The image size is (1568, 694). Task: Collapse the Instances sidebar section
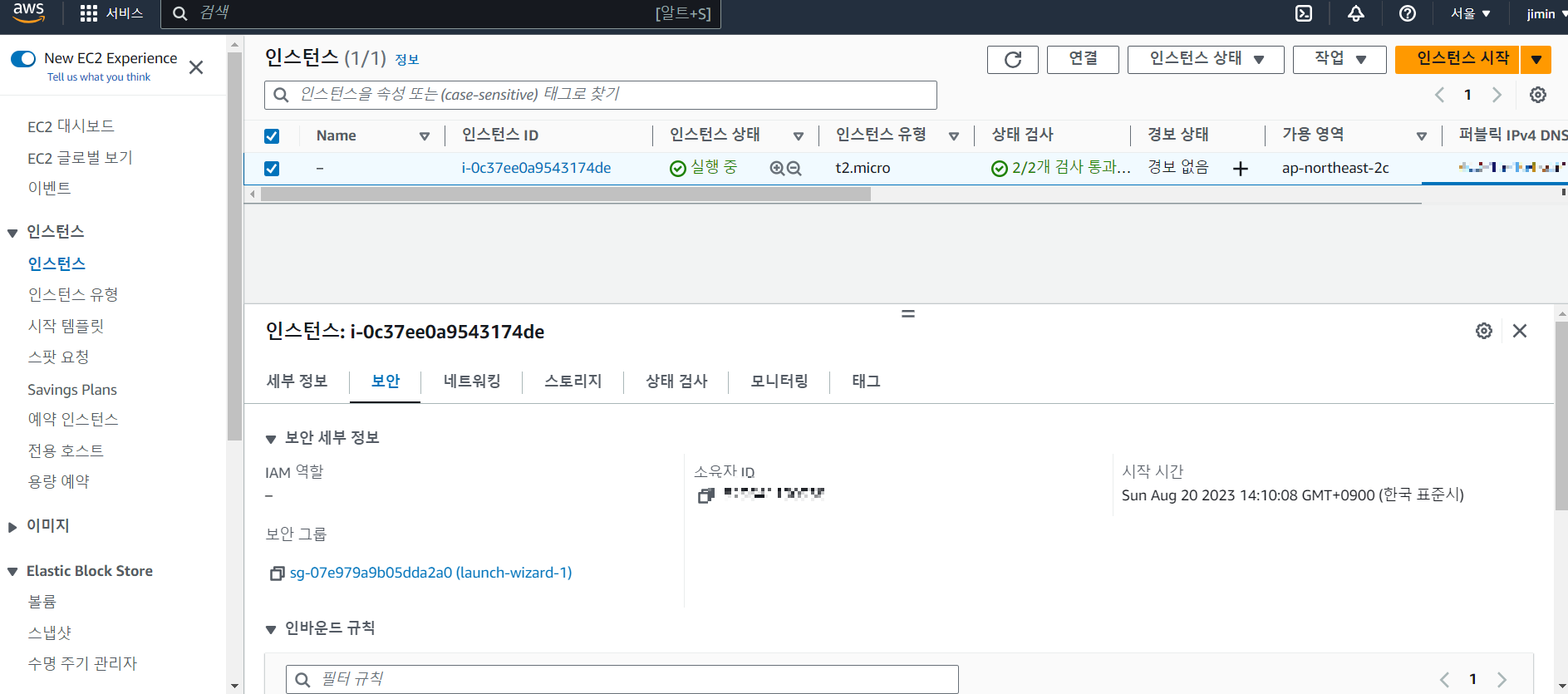(12, 233)
